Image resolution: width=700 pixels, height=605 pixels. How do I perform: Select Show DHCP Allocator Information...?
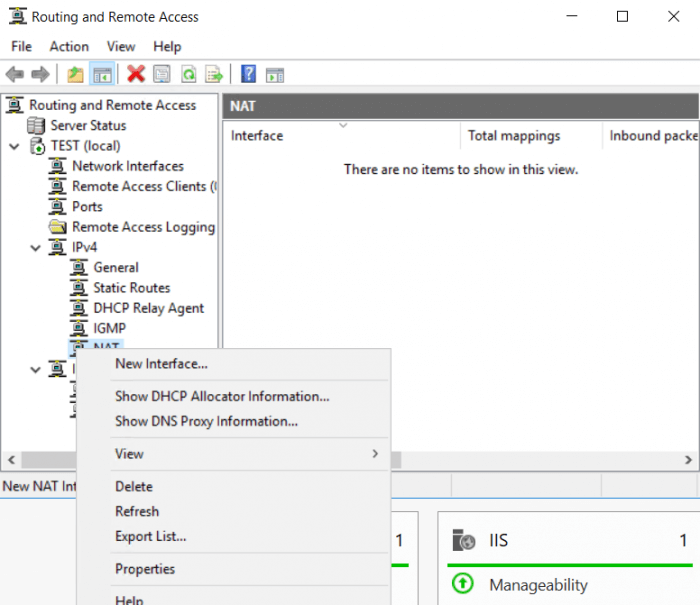click(222, 397)
